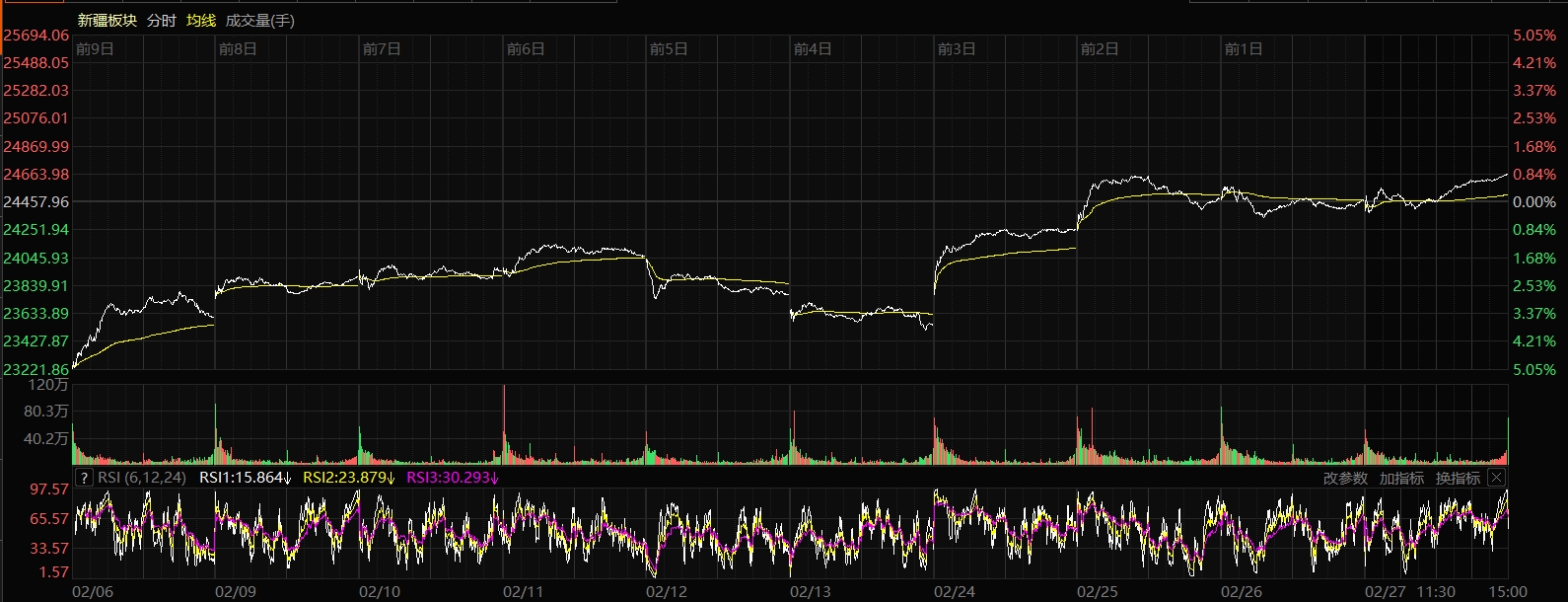Click the 成交量(手) volume label
Viewport: 1568px width, 602px height.
point(259,20)
